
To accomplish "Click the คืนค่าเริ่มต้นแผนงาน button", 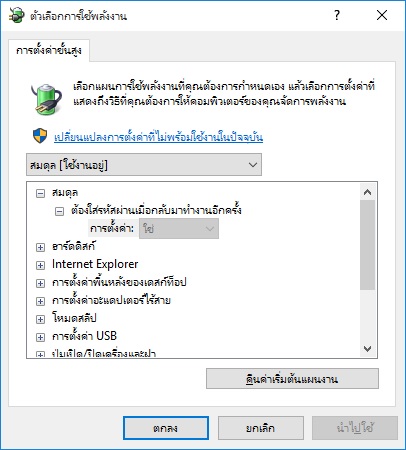I will tap(292, 379).
